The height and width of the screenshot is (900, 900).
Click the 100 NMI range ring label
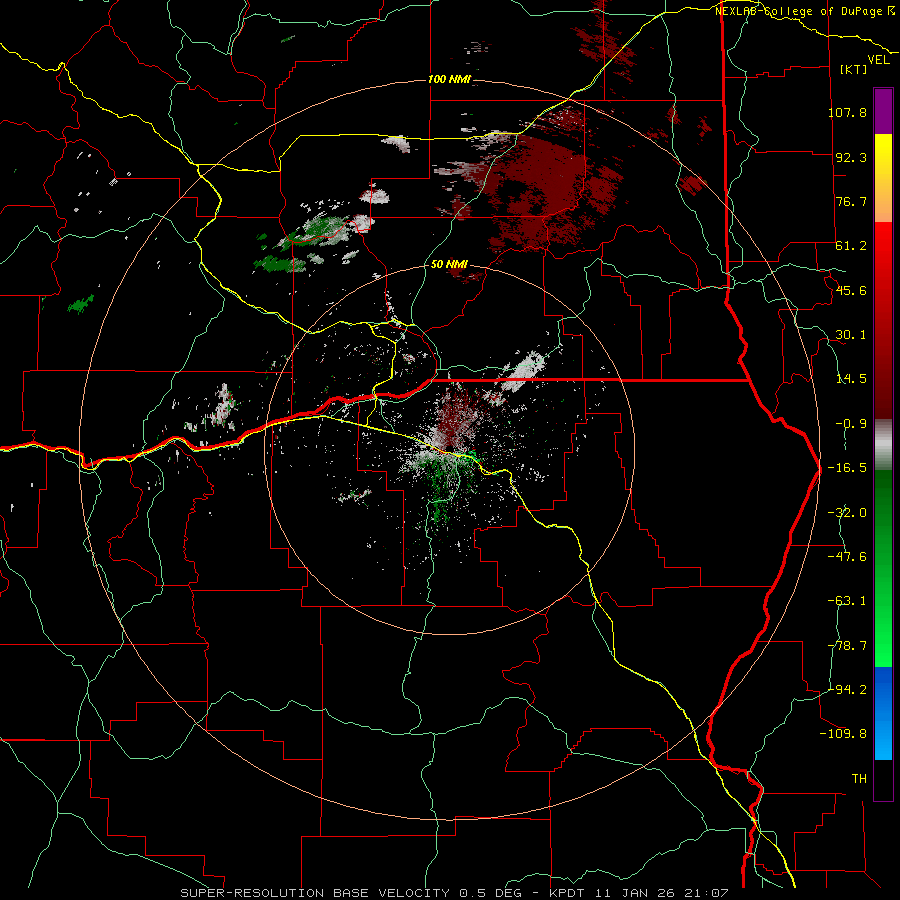[449, 79]
